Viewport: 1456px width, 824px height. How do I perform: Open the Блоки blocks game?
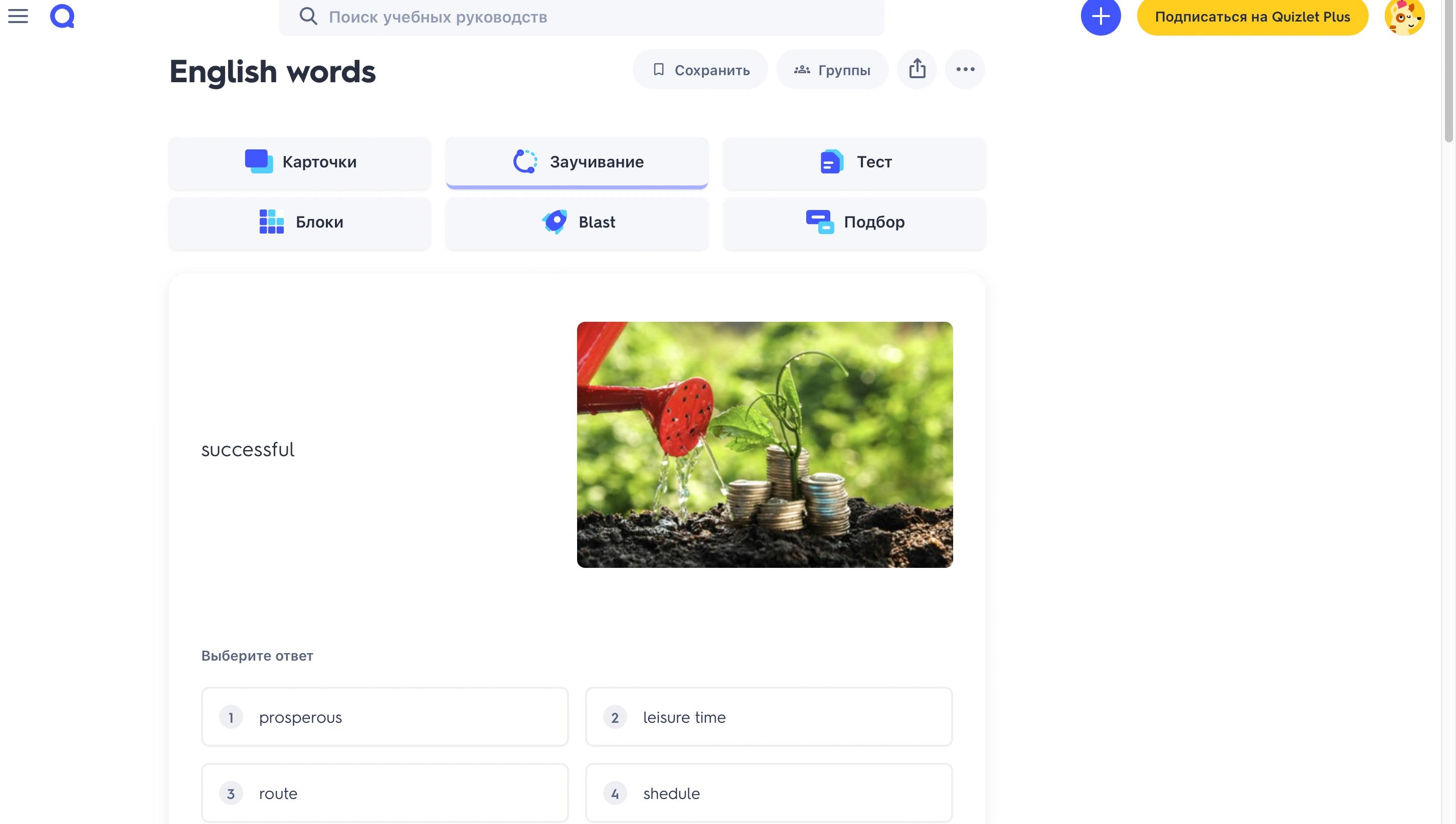click(x=300, y=222)
